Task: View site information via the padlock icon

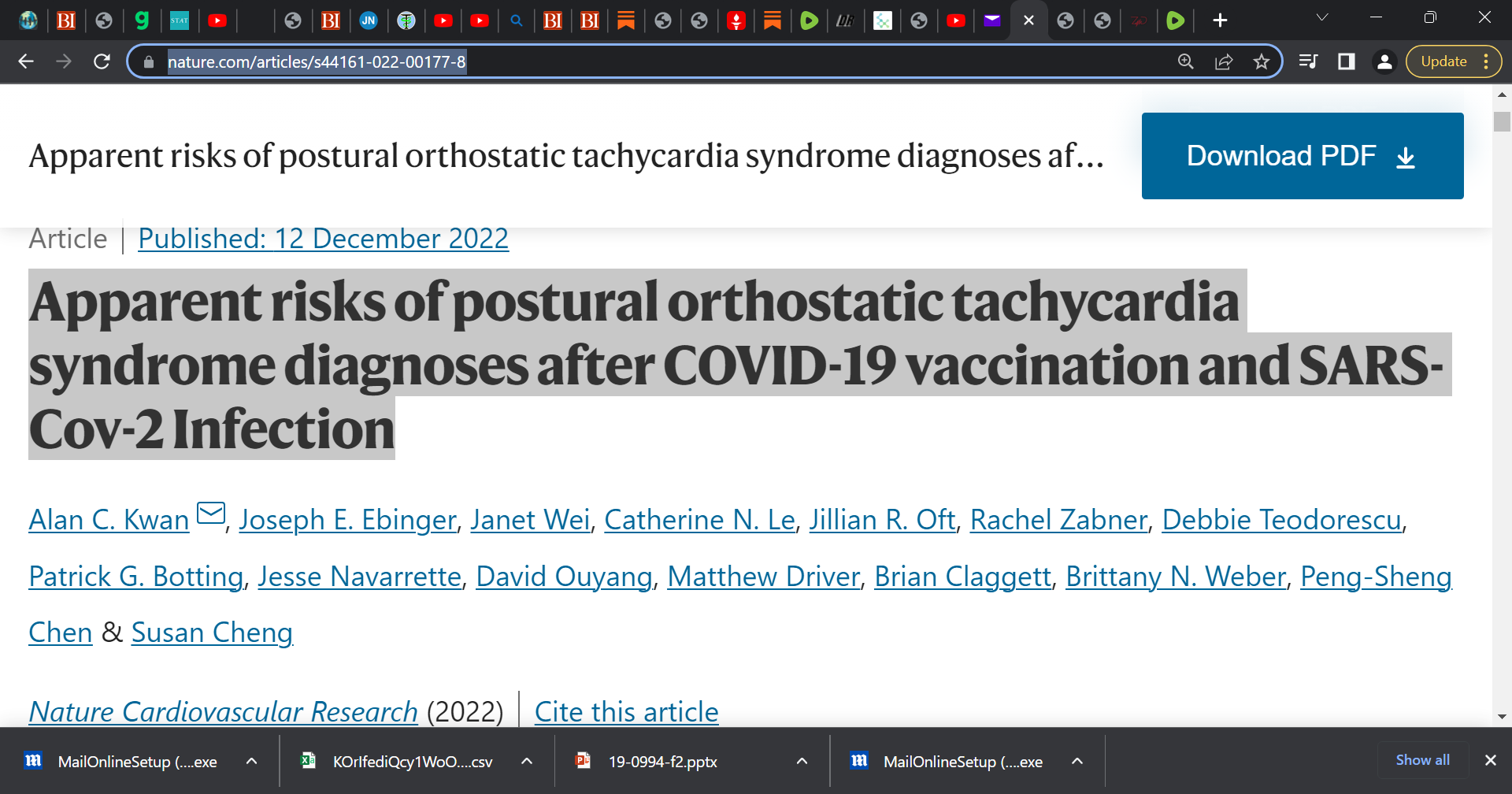Action: tap(149, 61)
